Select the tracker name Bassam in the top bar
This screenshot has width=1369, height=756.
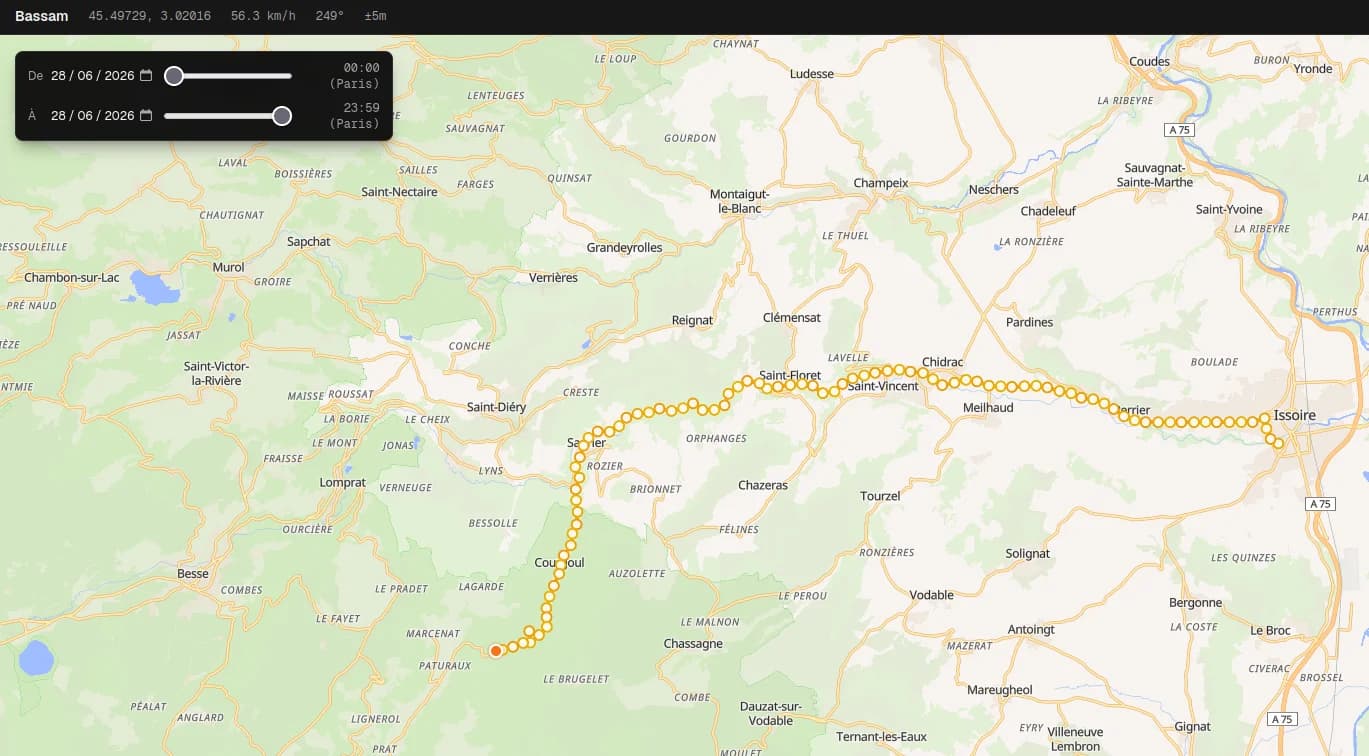tap(42, 16)
